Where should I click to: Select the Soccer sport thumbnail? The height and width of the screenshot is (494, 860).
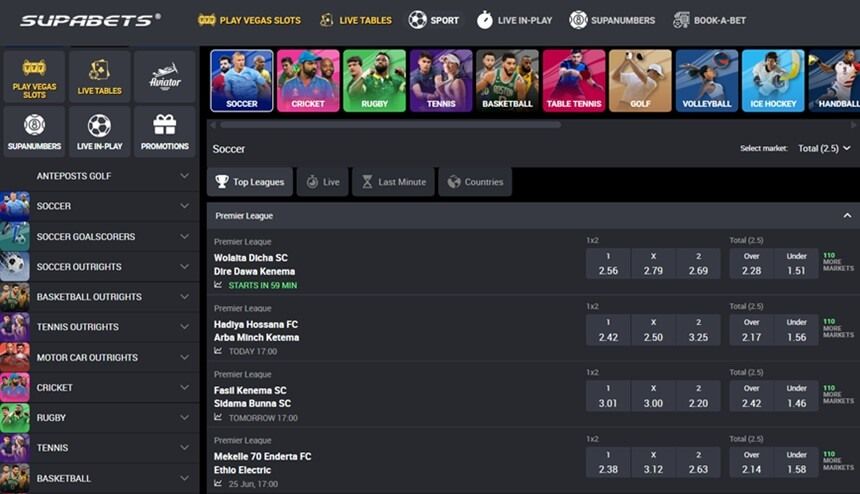pyautogui.click(x=242, y=81)
